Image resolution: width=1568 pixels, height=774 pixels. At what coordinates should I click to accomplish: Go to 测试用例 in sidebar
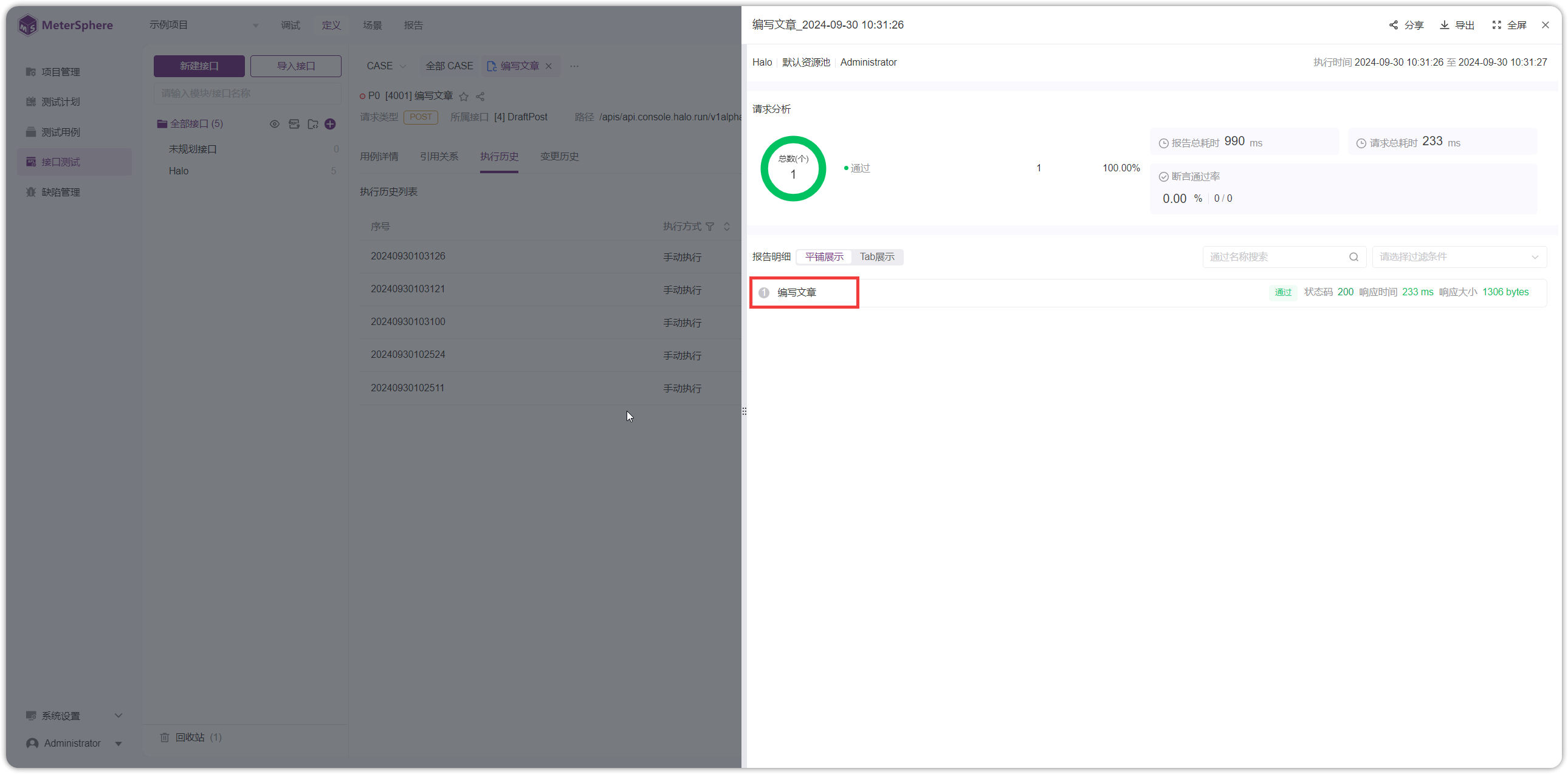[74, 132]
